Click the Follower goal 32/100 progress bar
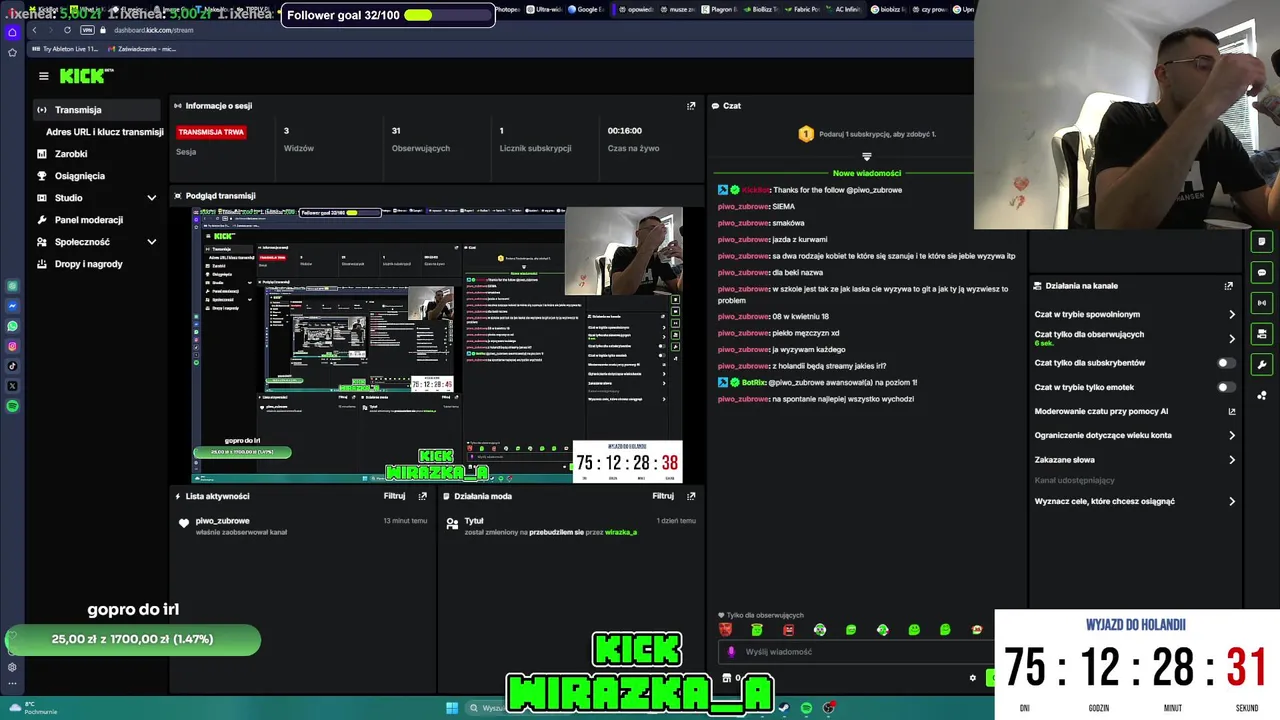Screen dimensions: 1280x720 point(388,15)
